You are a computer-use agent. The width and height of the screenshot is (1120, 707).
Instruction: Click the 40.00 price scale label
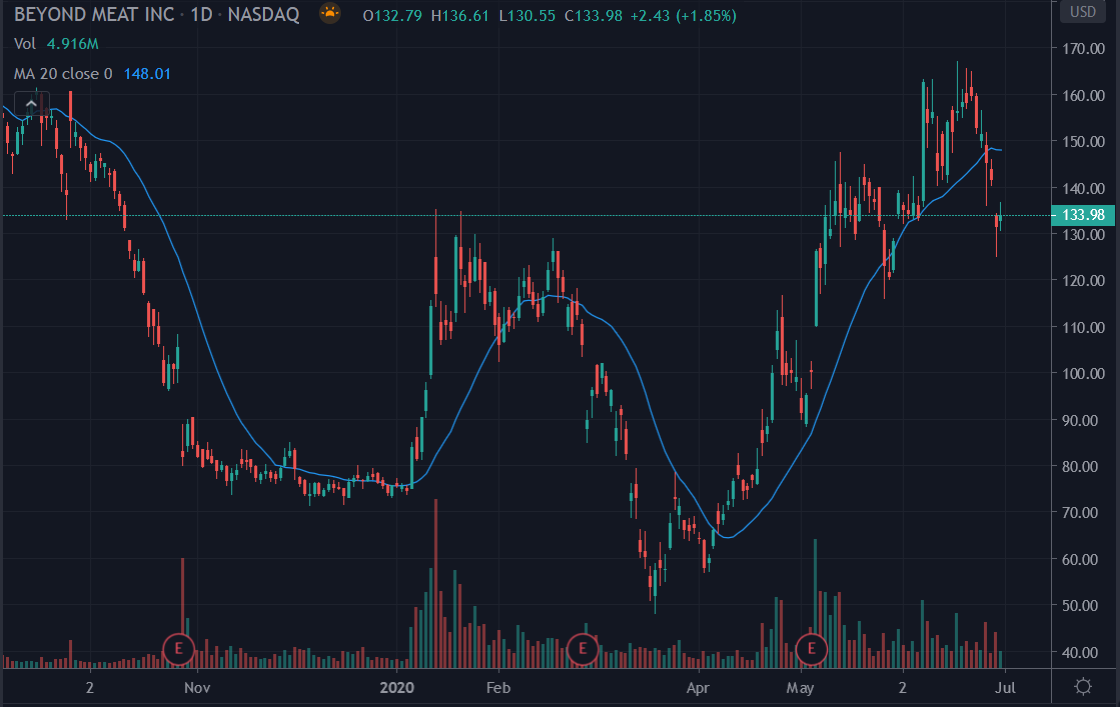(1084, 652)
